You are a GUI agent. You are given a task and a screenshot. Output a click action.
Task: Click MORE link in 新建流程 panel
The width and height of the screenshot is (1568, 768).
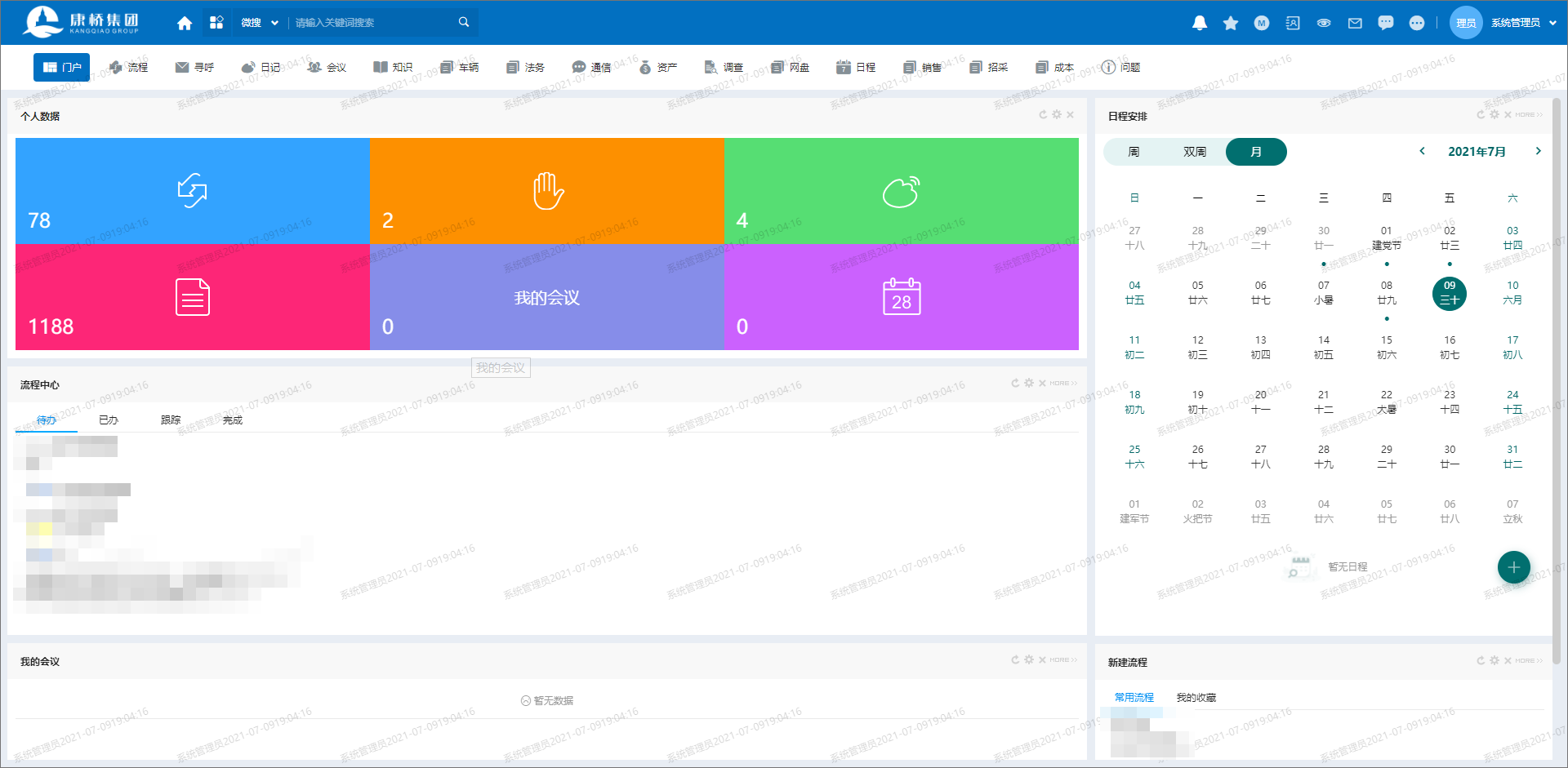[1529, 660]
